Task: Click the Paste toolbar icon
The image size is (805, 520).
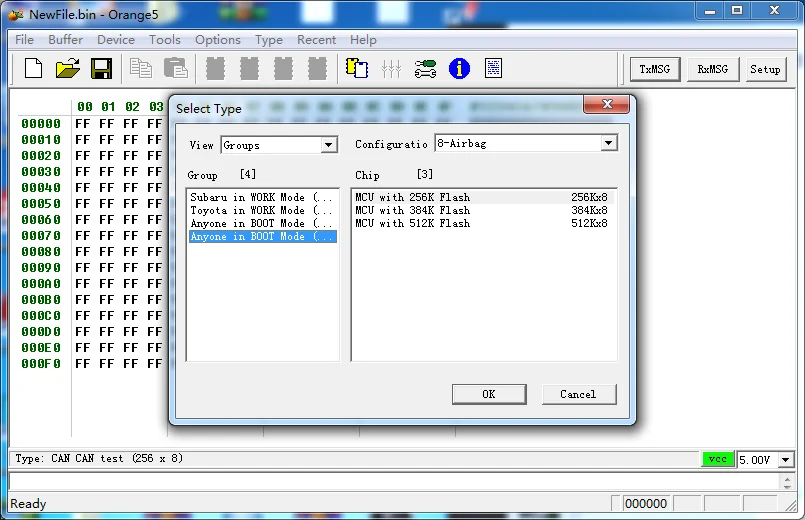Action: (176, 68)
